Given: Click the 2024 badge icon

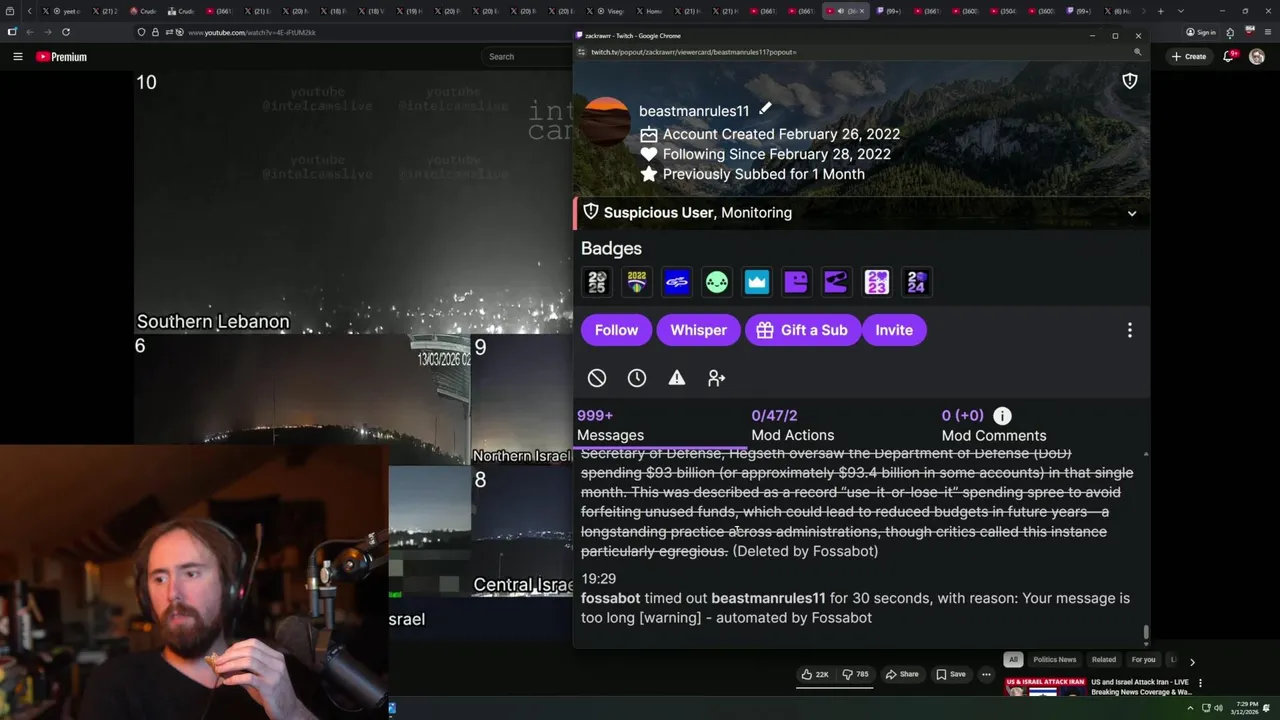Looking at the screenshot, I should coord(917,282).
